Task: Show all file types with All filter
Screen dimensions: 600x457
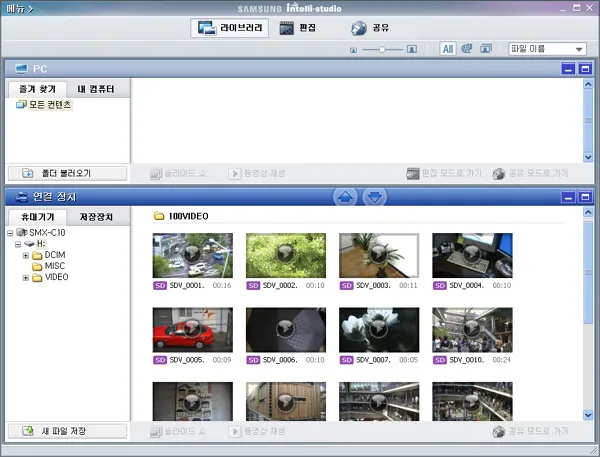Action: click(448, 48)
